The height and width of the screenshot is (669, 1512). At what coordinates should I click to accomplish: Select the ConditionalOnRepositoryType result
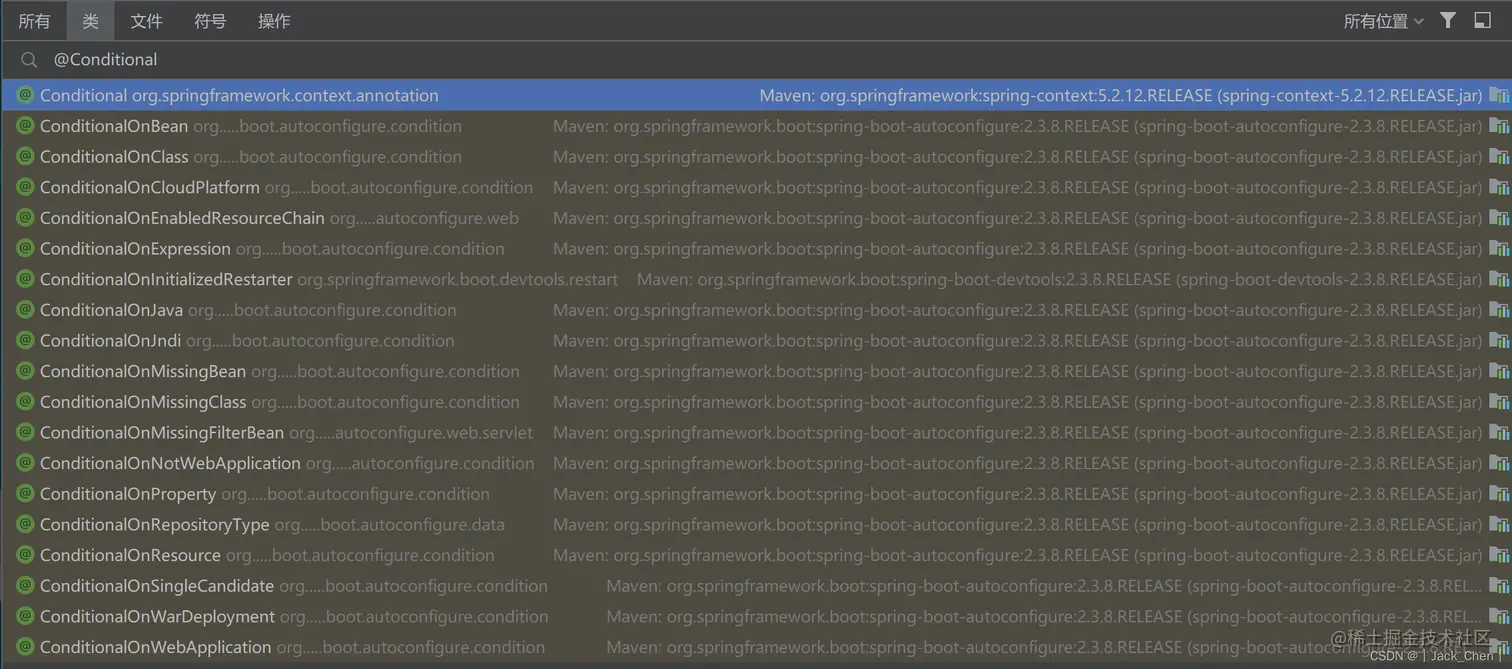click(756, 525)
